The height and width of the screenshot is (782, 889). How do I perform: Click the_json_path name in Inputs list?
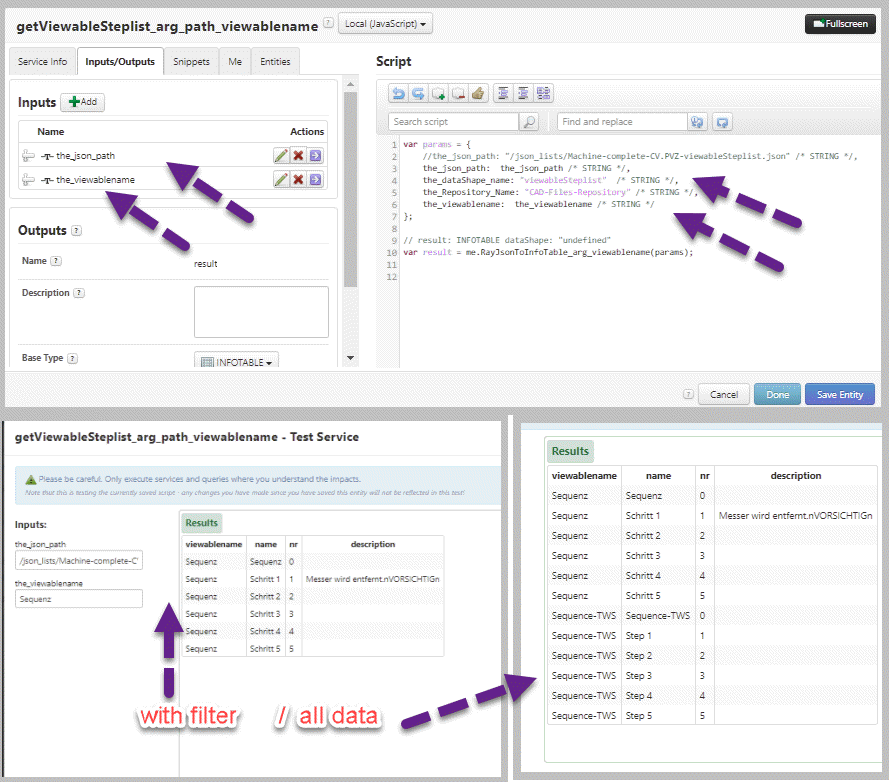click(x=85, y=155)
